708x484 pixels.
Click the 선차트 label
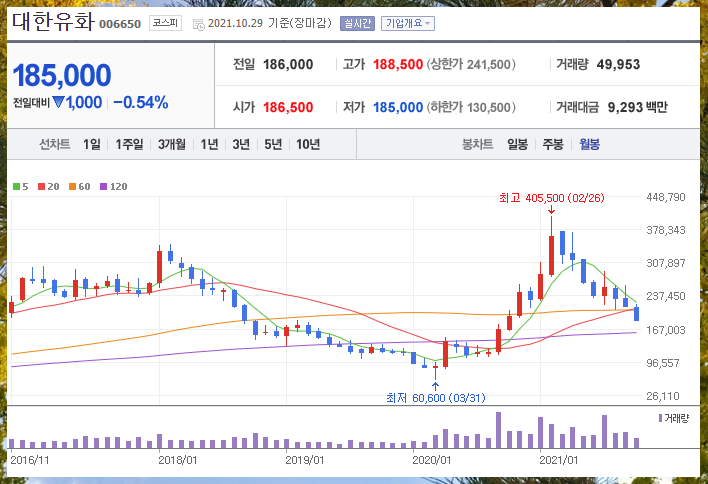pos(55,144)
